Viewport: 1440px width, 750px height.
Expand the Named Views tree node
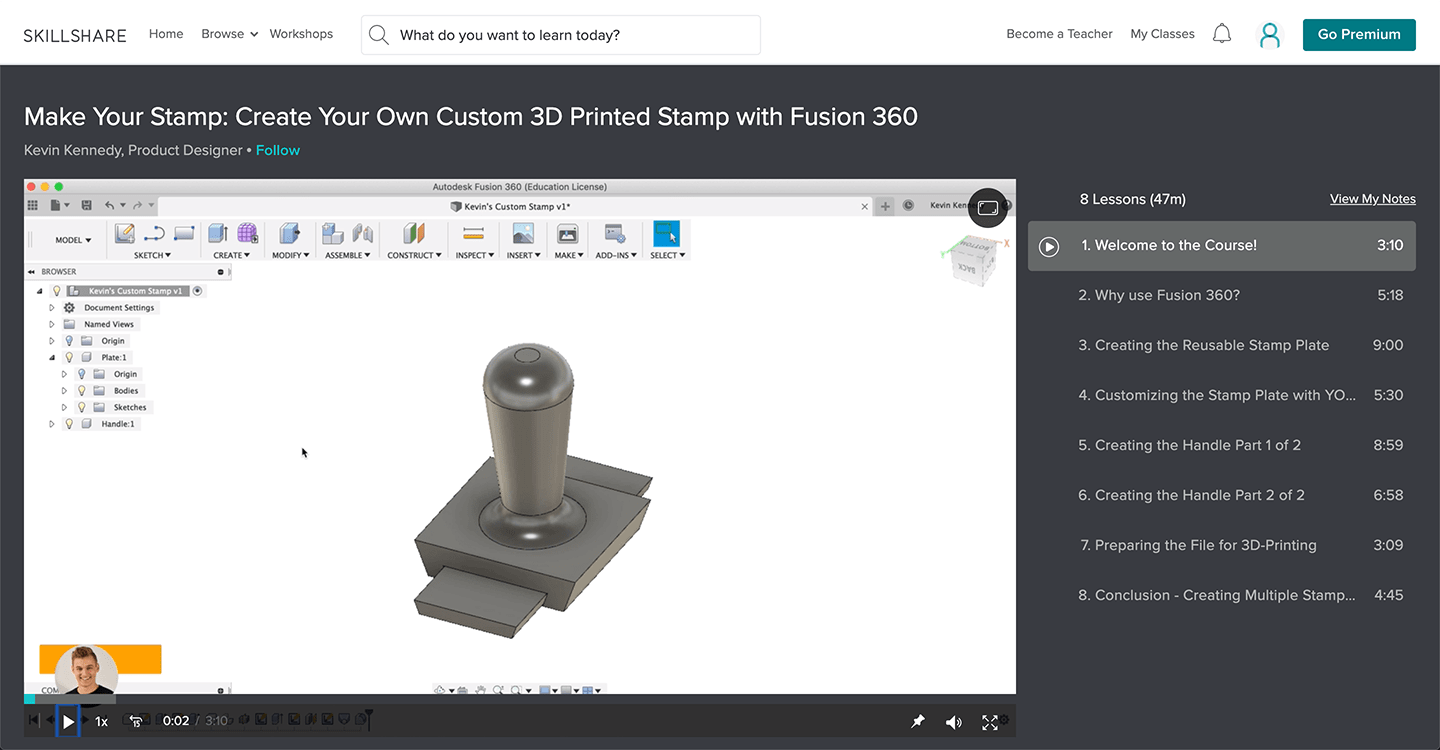(52, 324)
